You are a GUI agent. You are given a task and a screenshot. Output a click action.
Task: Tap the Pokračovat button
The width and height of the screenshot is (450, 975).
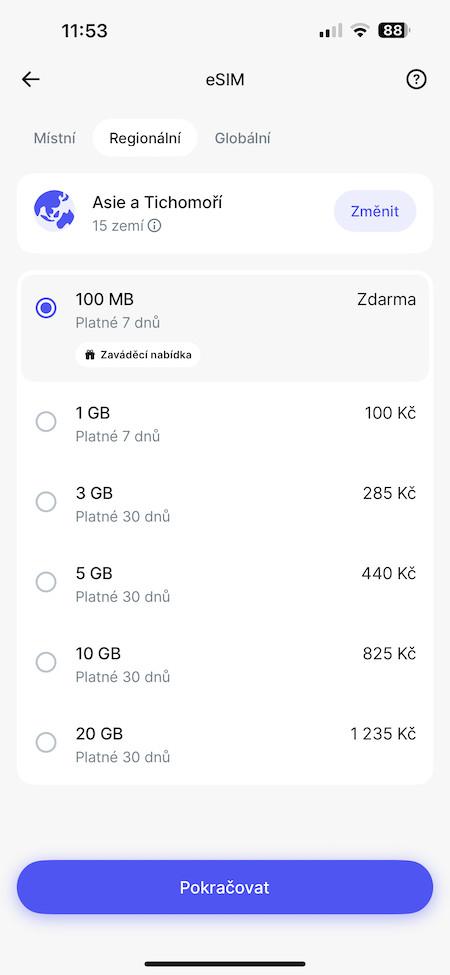(x=224, y=887)
